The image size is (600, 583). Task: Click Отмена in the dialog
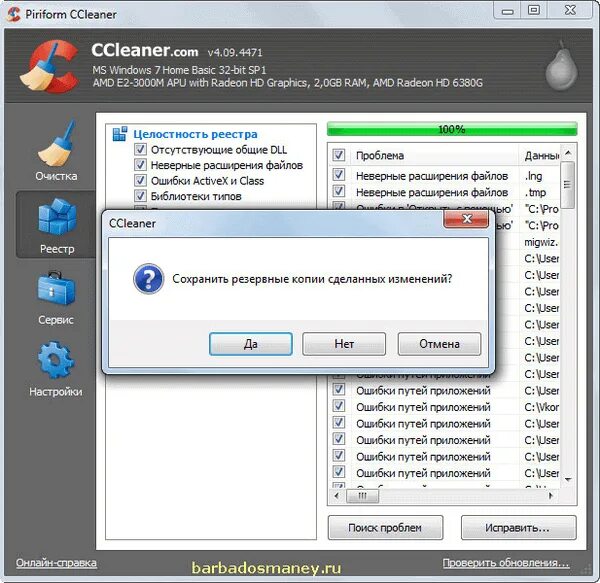(439, 344)
